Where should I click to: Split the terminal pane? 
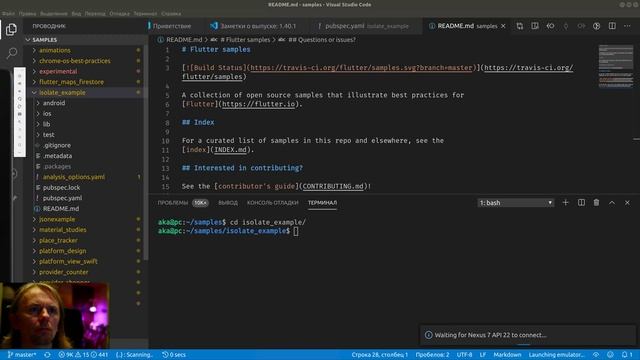pyautogui.click(x=581, y=202)
